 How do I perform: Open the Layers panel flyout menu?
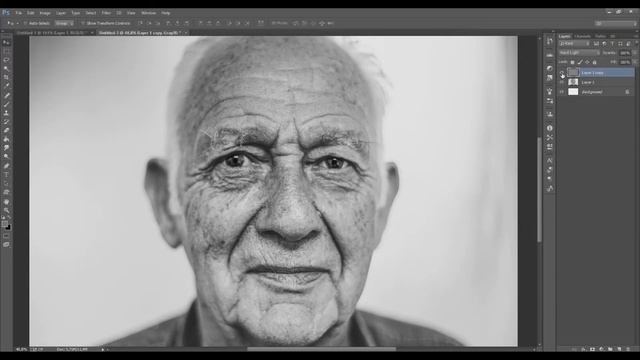(636, 36)
